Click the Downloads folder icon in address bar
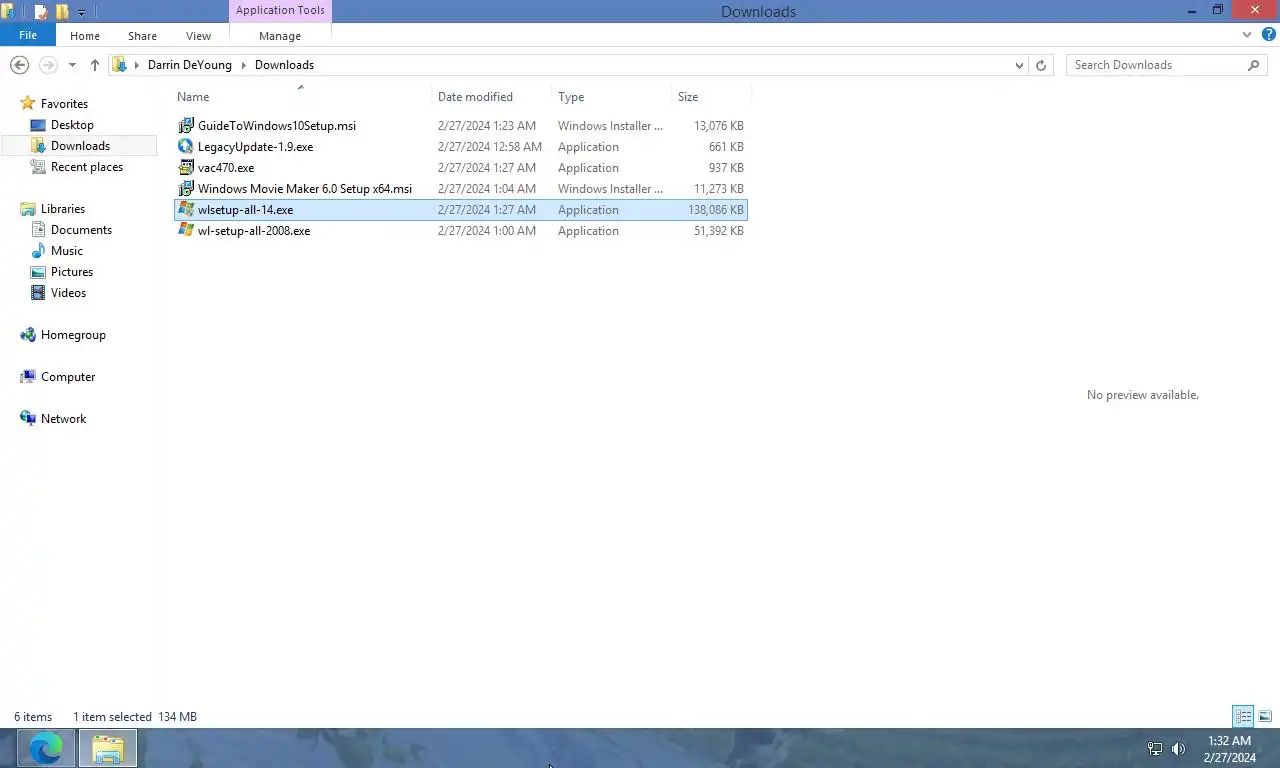1280x768 pixels. pyautogui.click(x=120, y=65)
